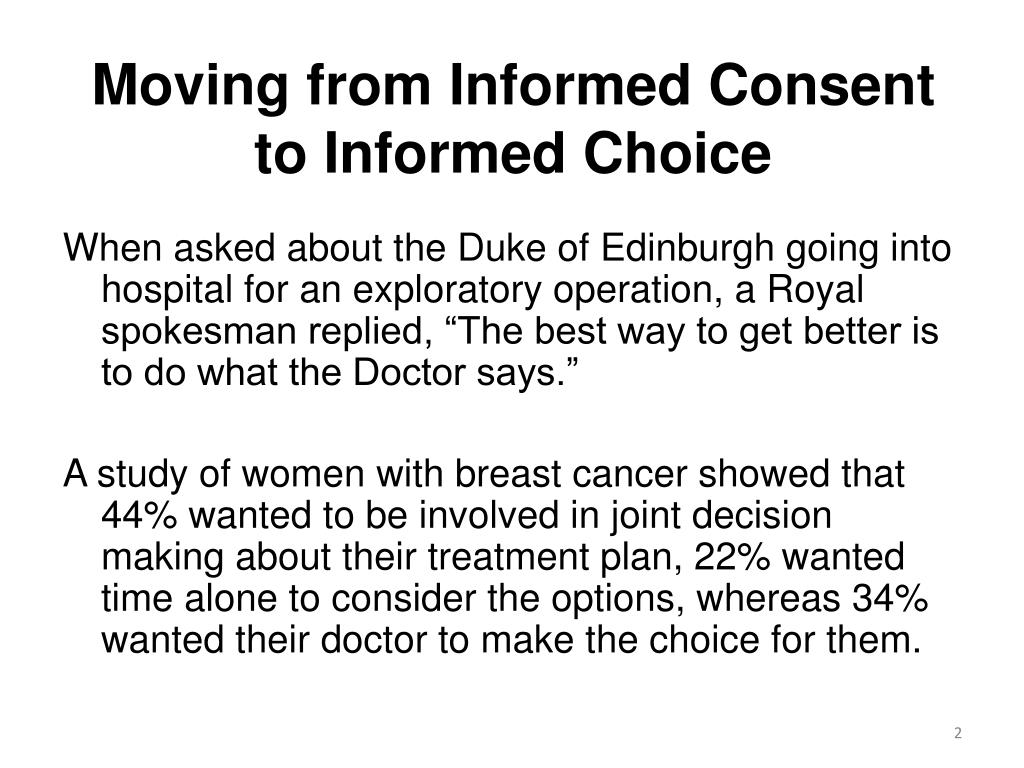
Task: Select the word 'whereas' in second paragraph
Action: (768, 599)
